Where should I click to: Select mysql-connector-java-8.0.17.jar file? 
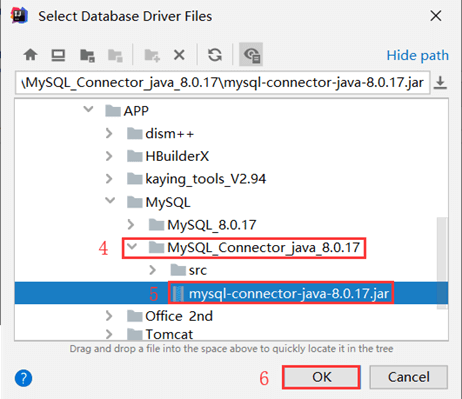point(280,293)
